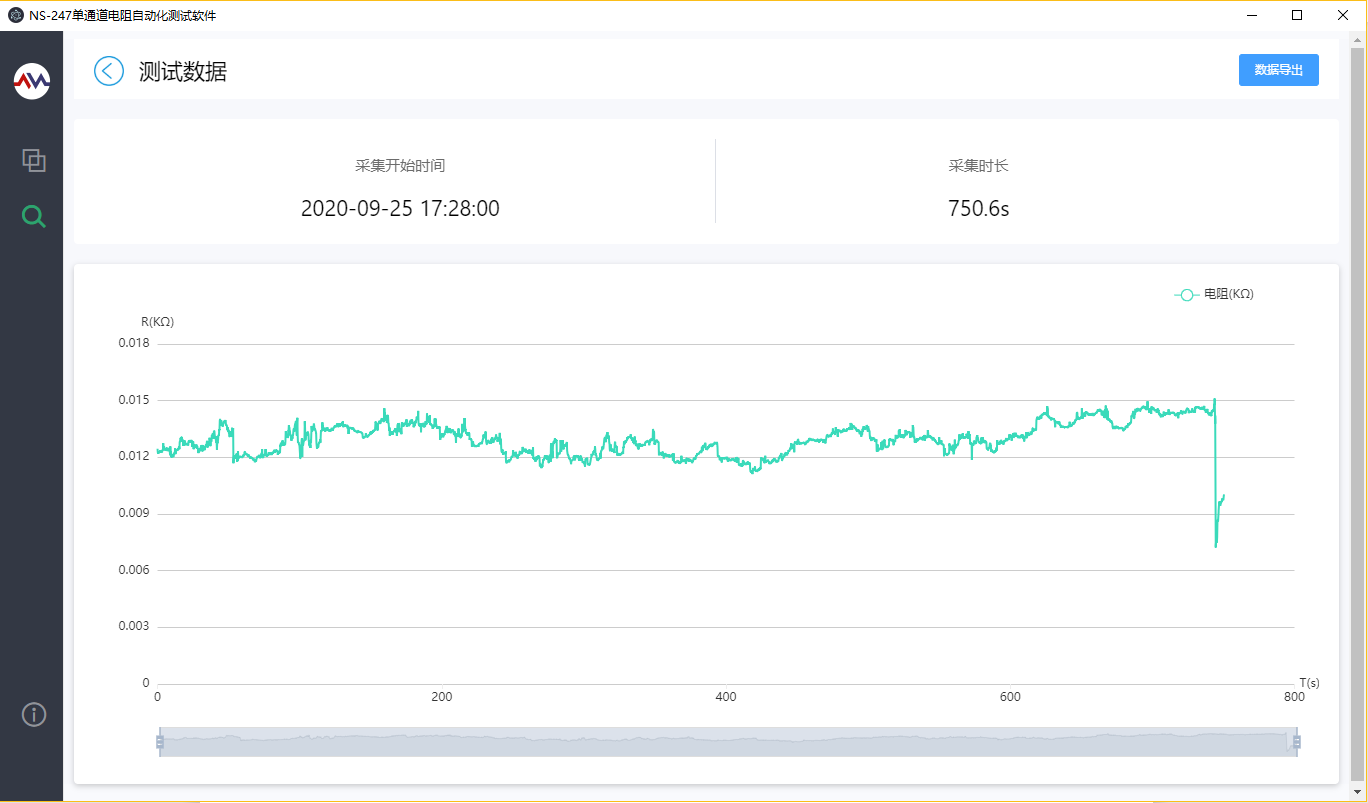
Task: Click the start time 2020-09-25 17:28:00
Action: coord(400,209)
